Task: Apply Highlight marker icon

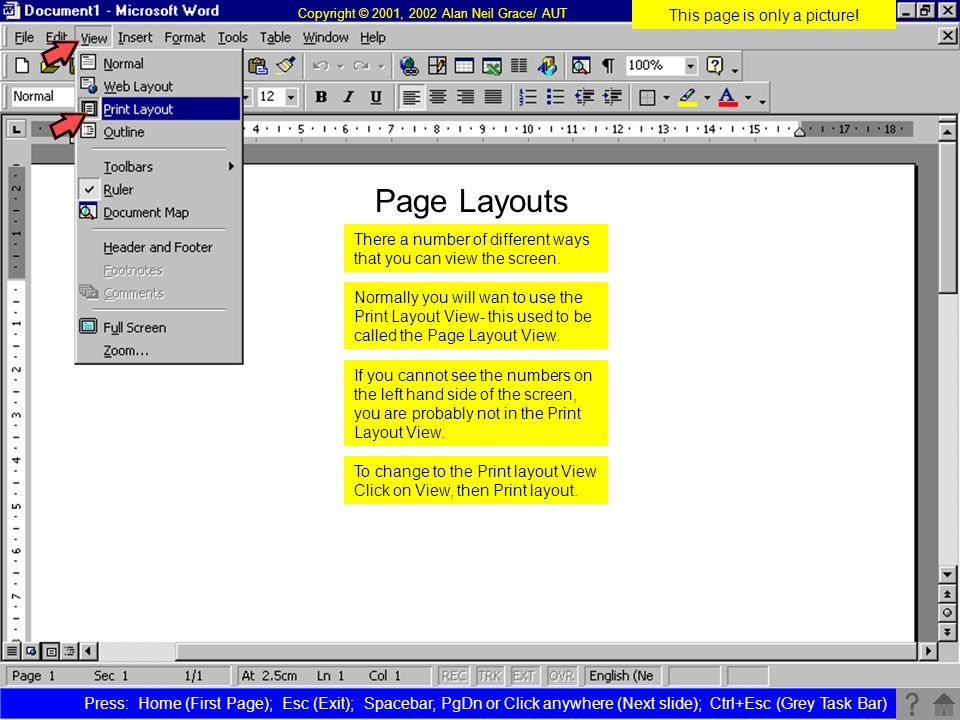Action: (688, 97)
